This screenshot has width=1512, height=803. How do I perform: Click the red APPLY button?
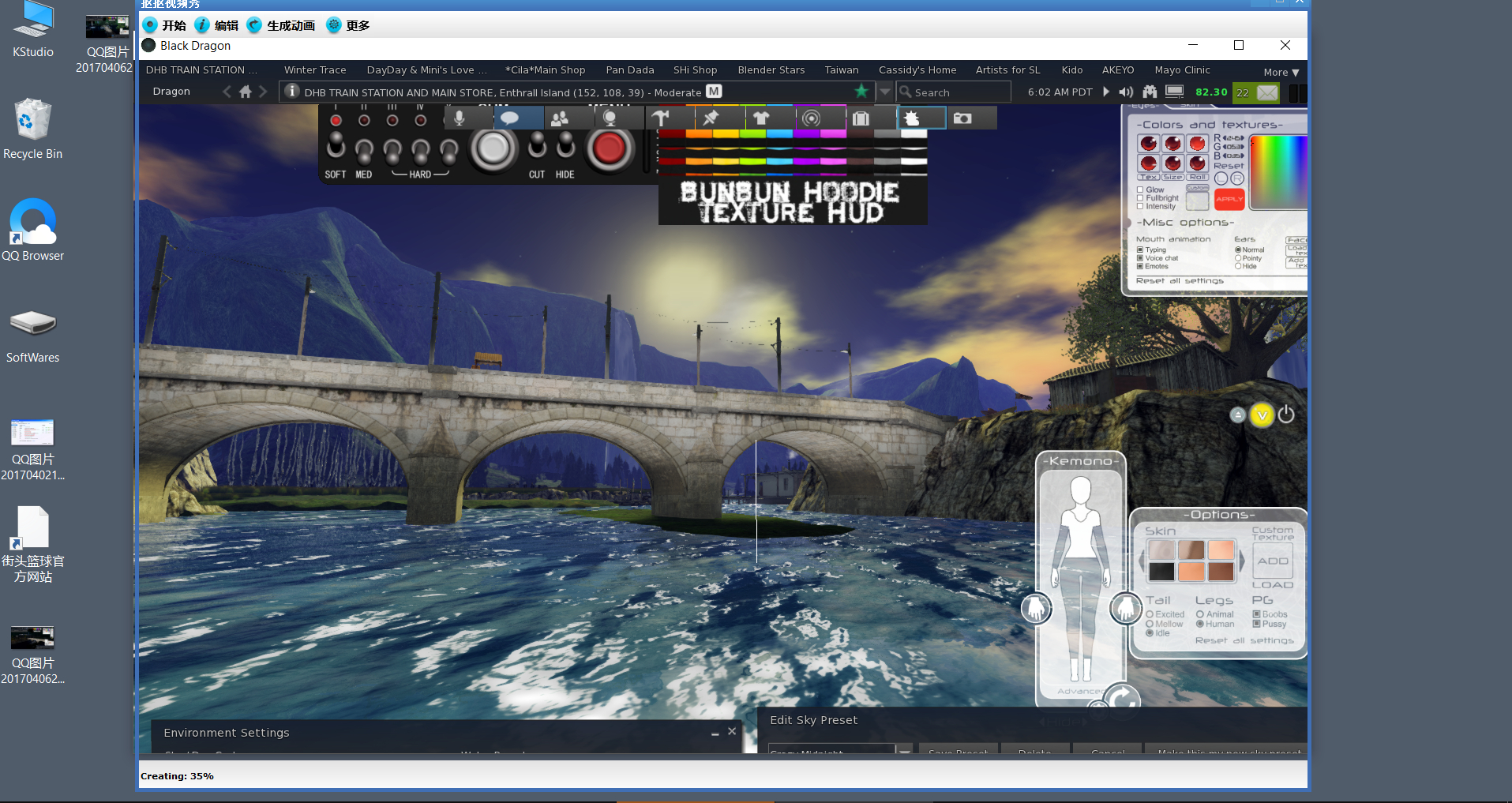click(x=1229, y=199)
